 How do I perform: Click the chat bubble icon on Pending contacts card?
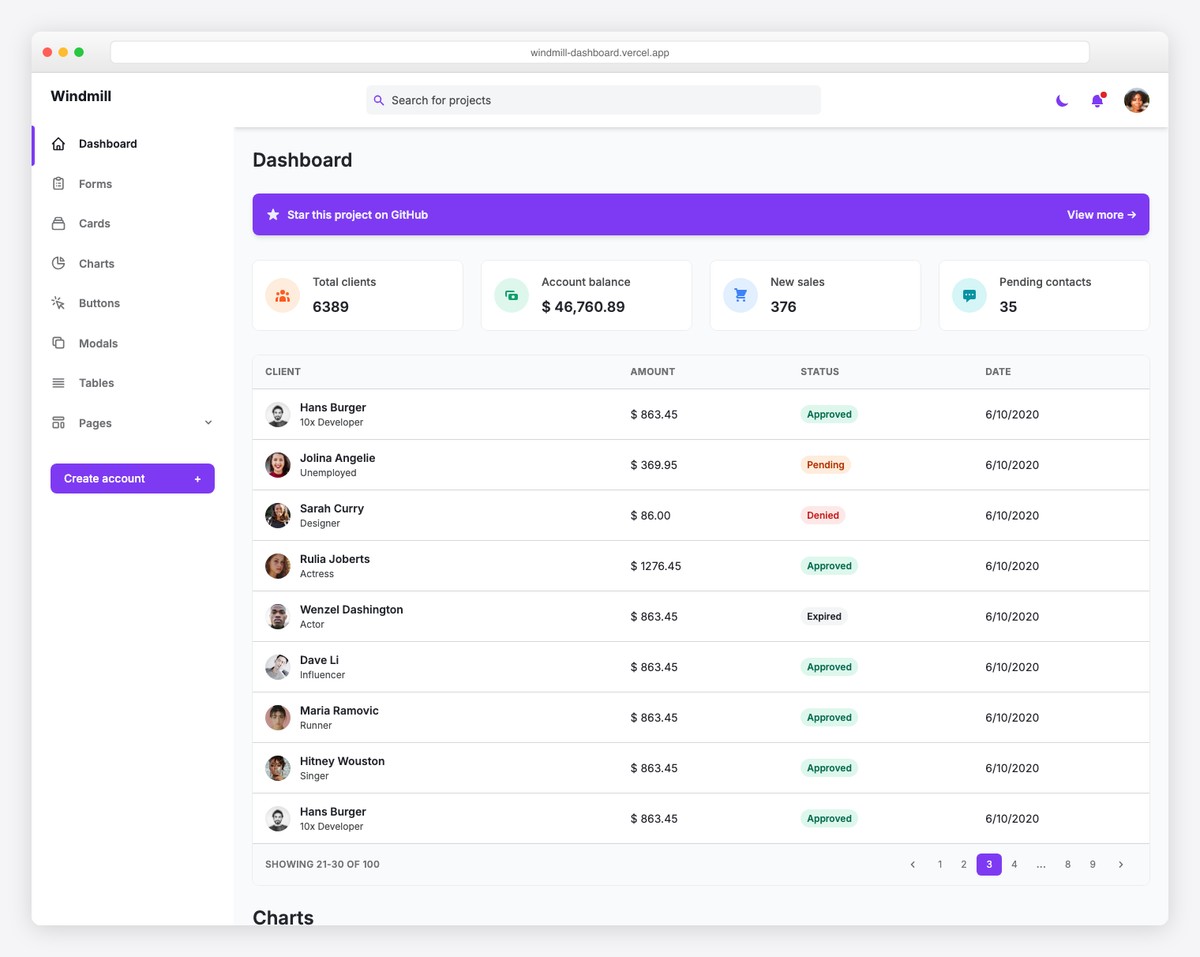968,294
